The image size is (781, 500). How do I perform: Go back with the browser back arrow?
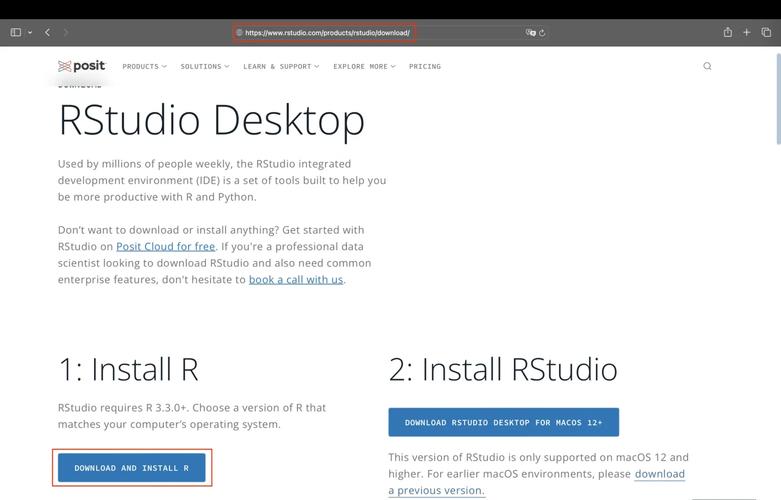(47, 32)
